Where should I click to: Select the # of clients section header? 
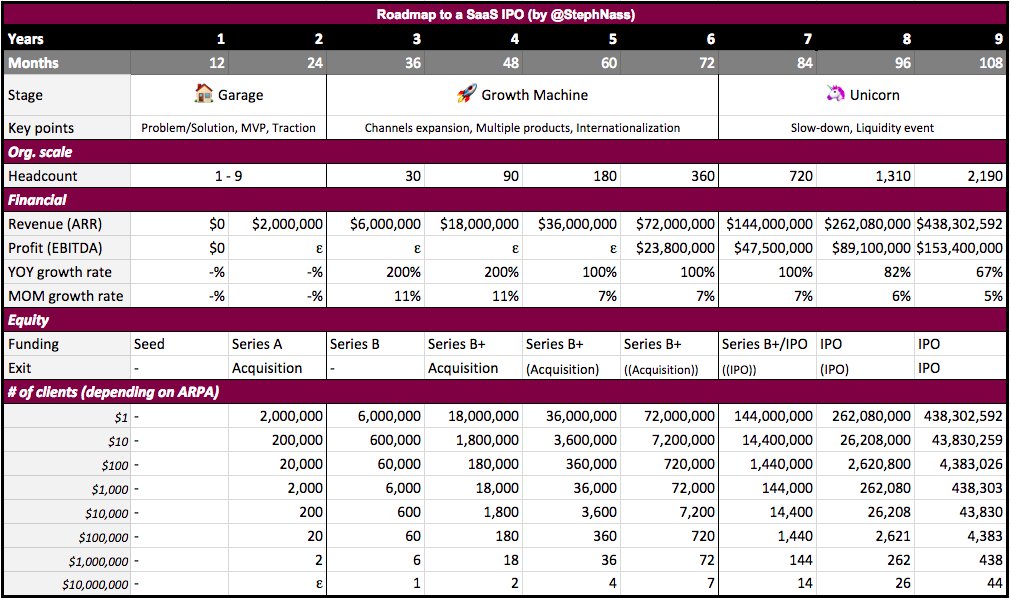pyautogui.click(x=506, y=392)
